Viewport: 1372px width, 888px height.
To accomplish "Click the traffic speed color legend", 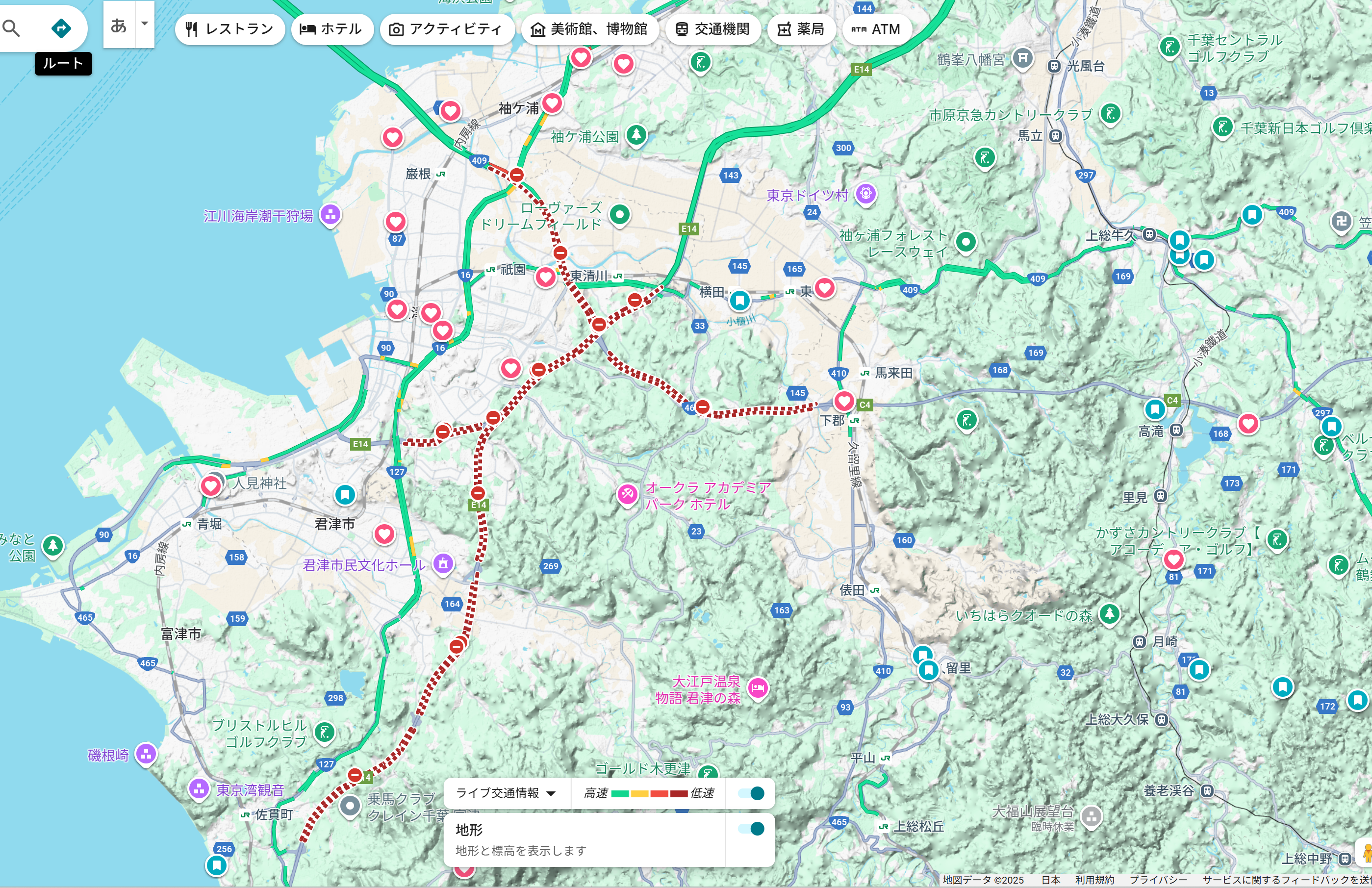I will pos(649,793).
